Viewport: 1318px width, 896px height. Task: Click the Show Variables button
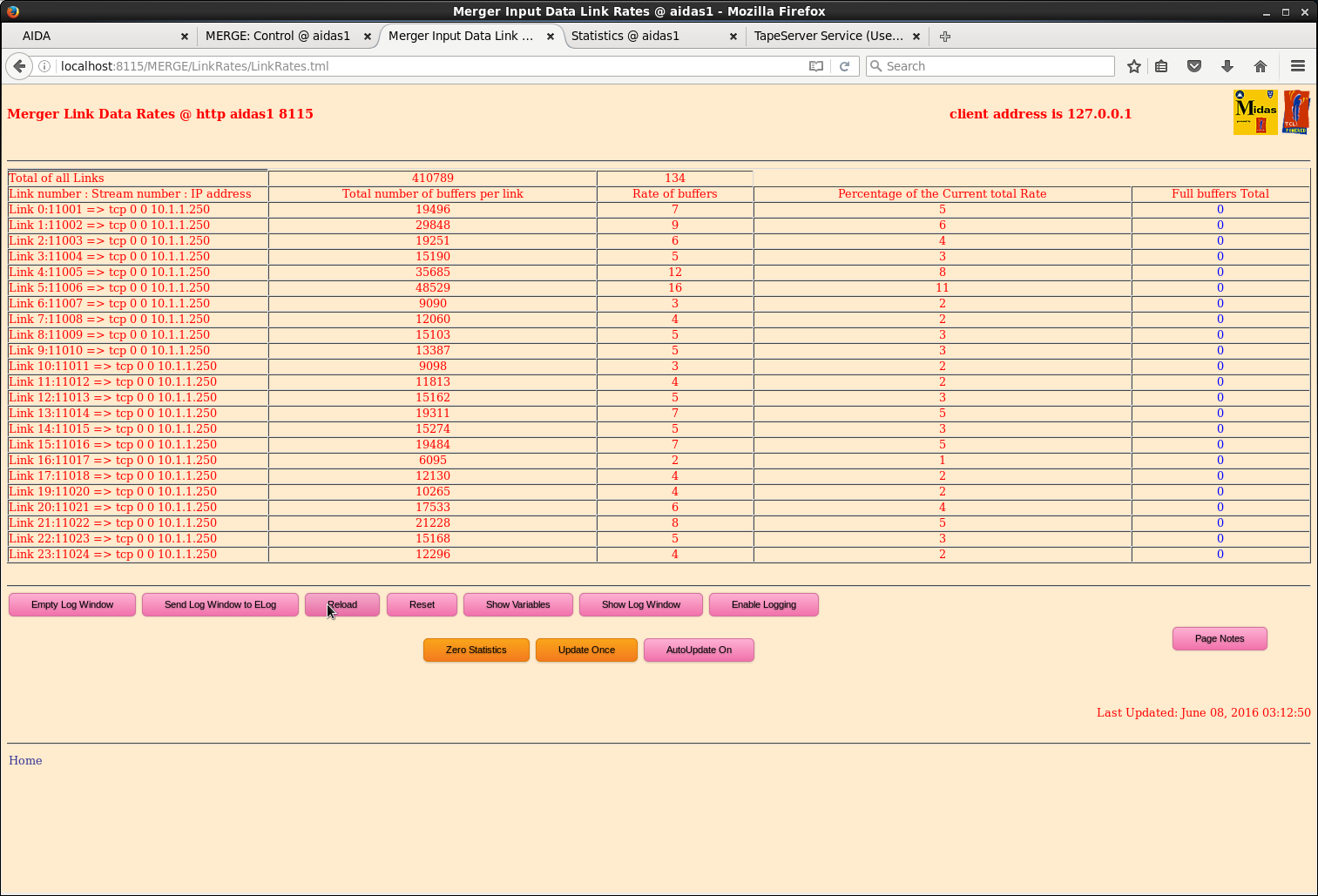(x=518, y=604)
